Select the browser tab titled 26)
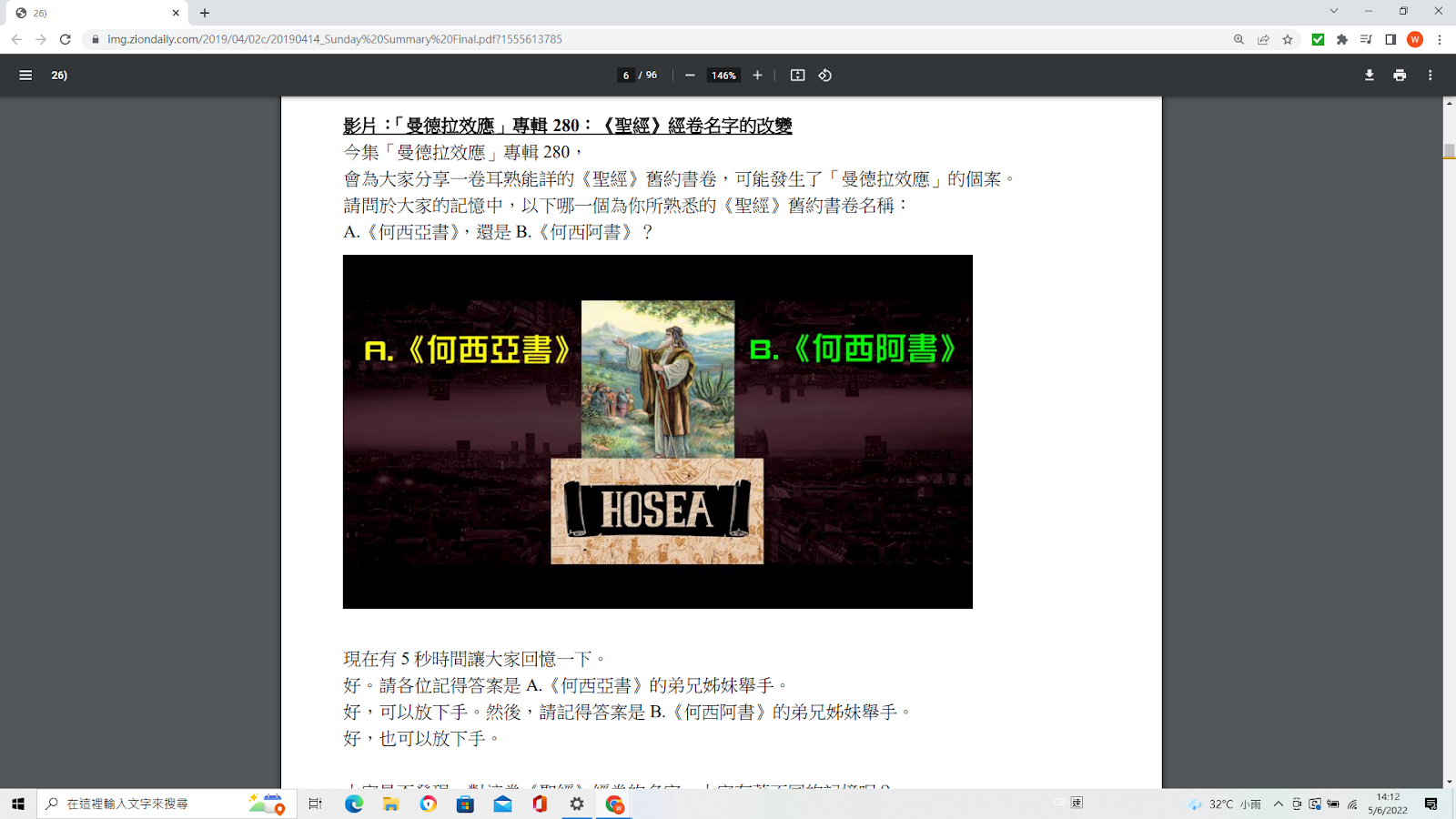The image size is (1456, 819). click(96, 13)
